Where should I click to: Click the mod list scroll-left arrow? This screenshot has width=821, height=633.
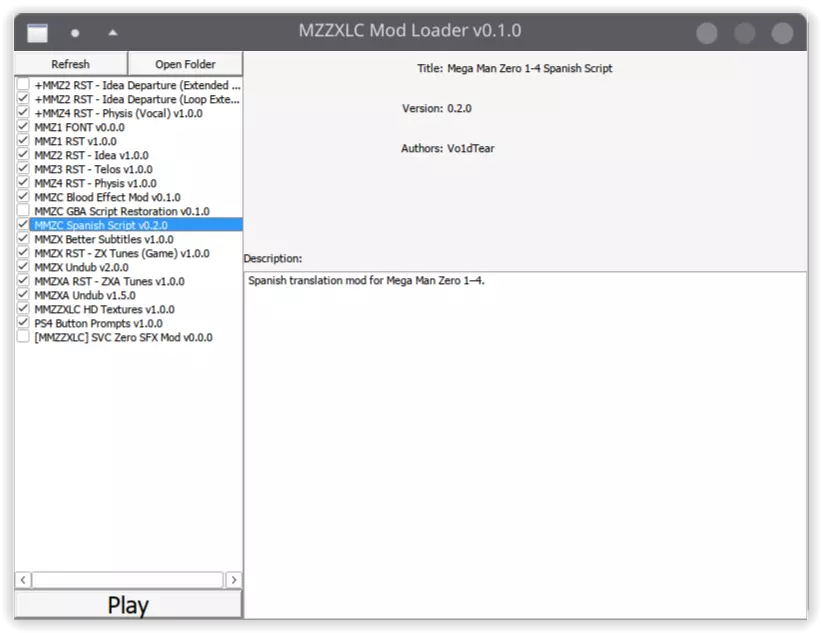[23, 580]
